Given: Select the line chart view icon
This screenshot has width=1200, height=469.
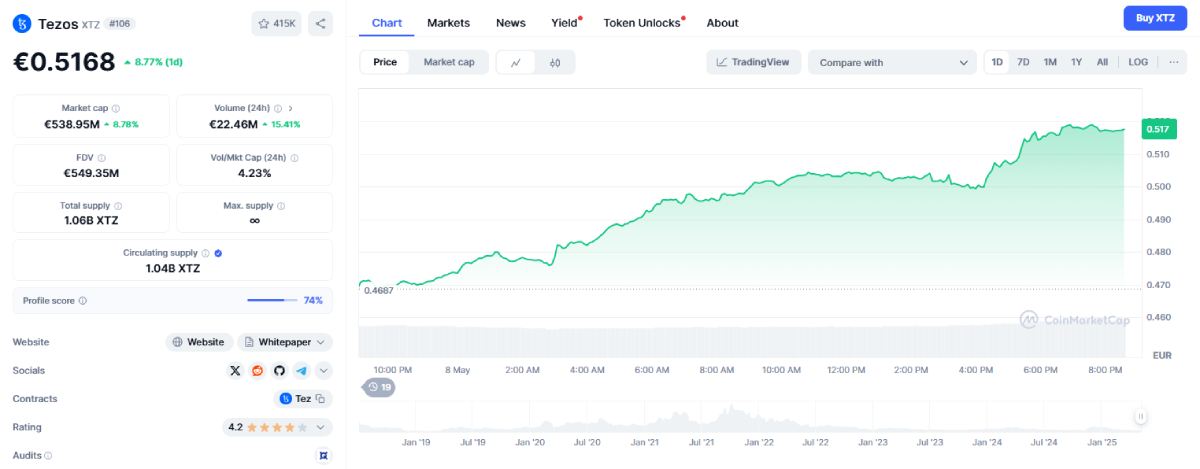Looking at the screenshot, I should tap(516, 62).
